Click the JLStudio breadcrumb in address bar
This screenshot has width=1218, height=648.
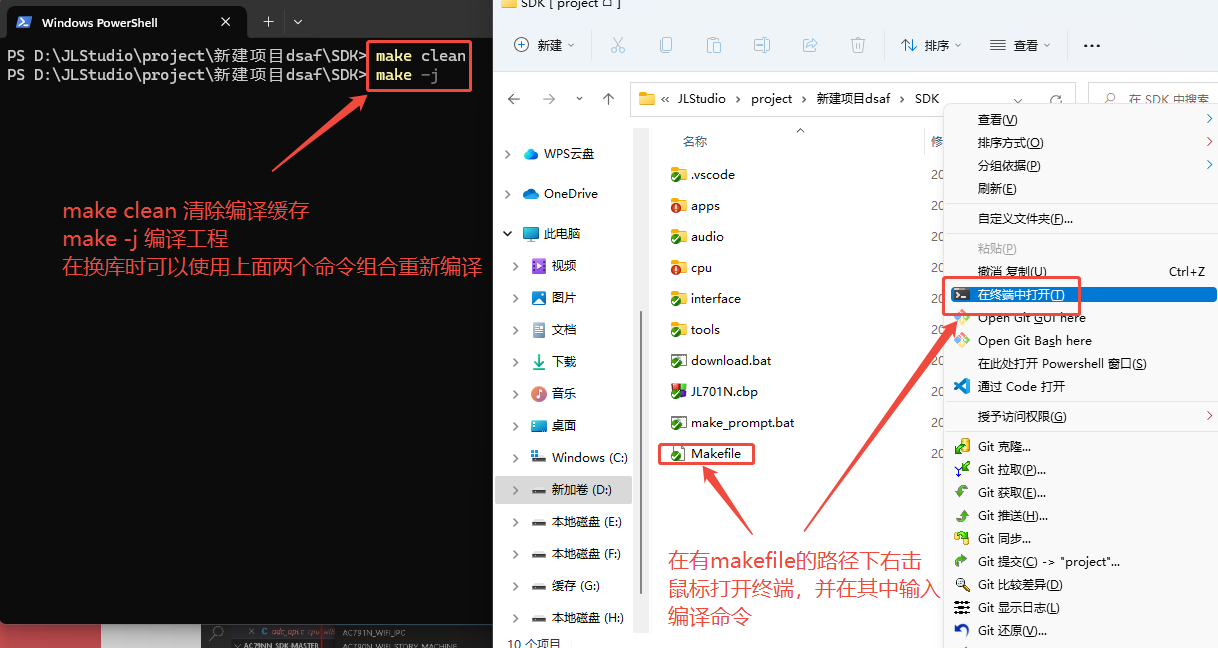[702, 99]
